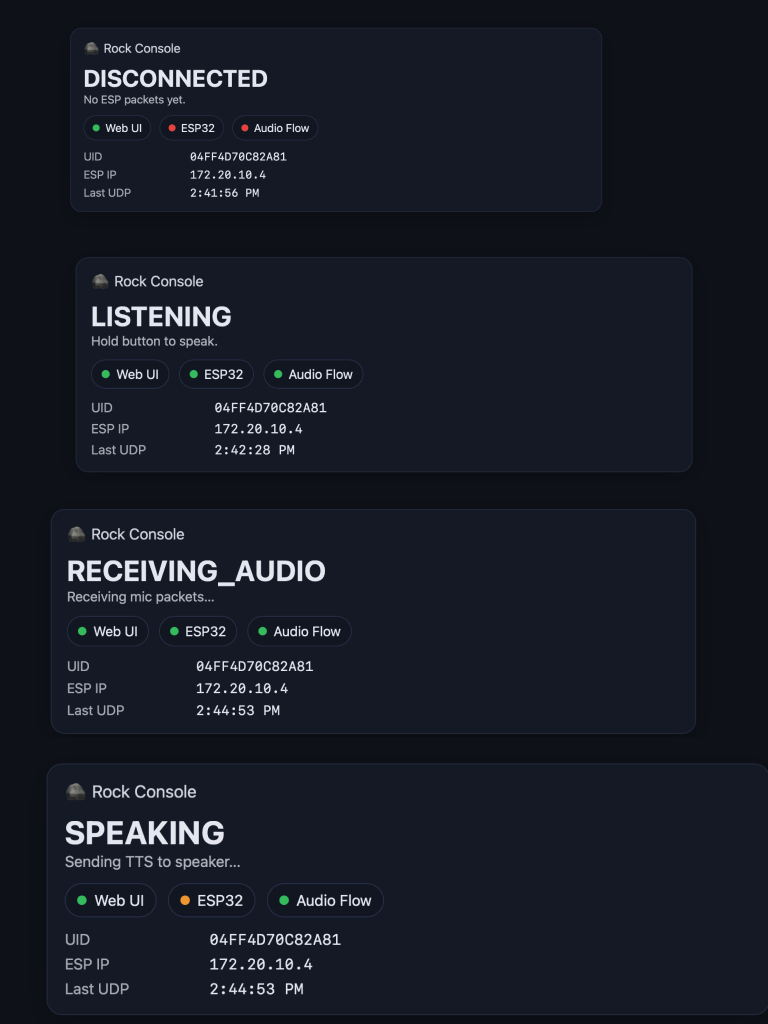Click the Web UI pill in the SPEAKING card
The height and width of the screenshot is (1024, 768).
[x=110, y=900]
